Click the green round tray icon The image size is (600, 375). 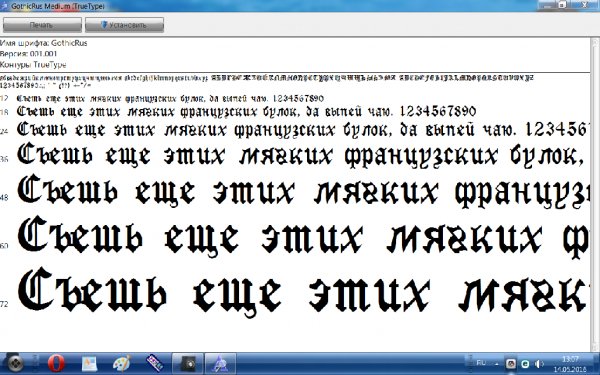tap(526, 364)
